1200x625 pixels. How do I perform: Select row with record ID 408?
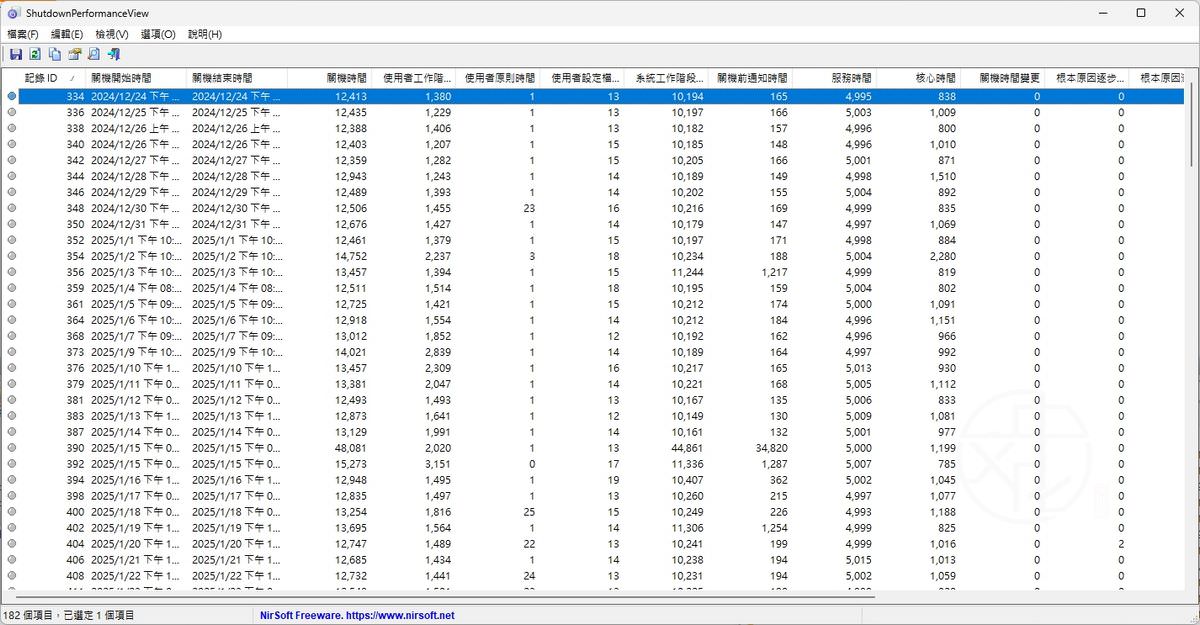click(x=593, y=576)
